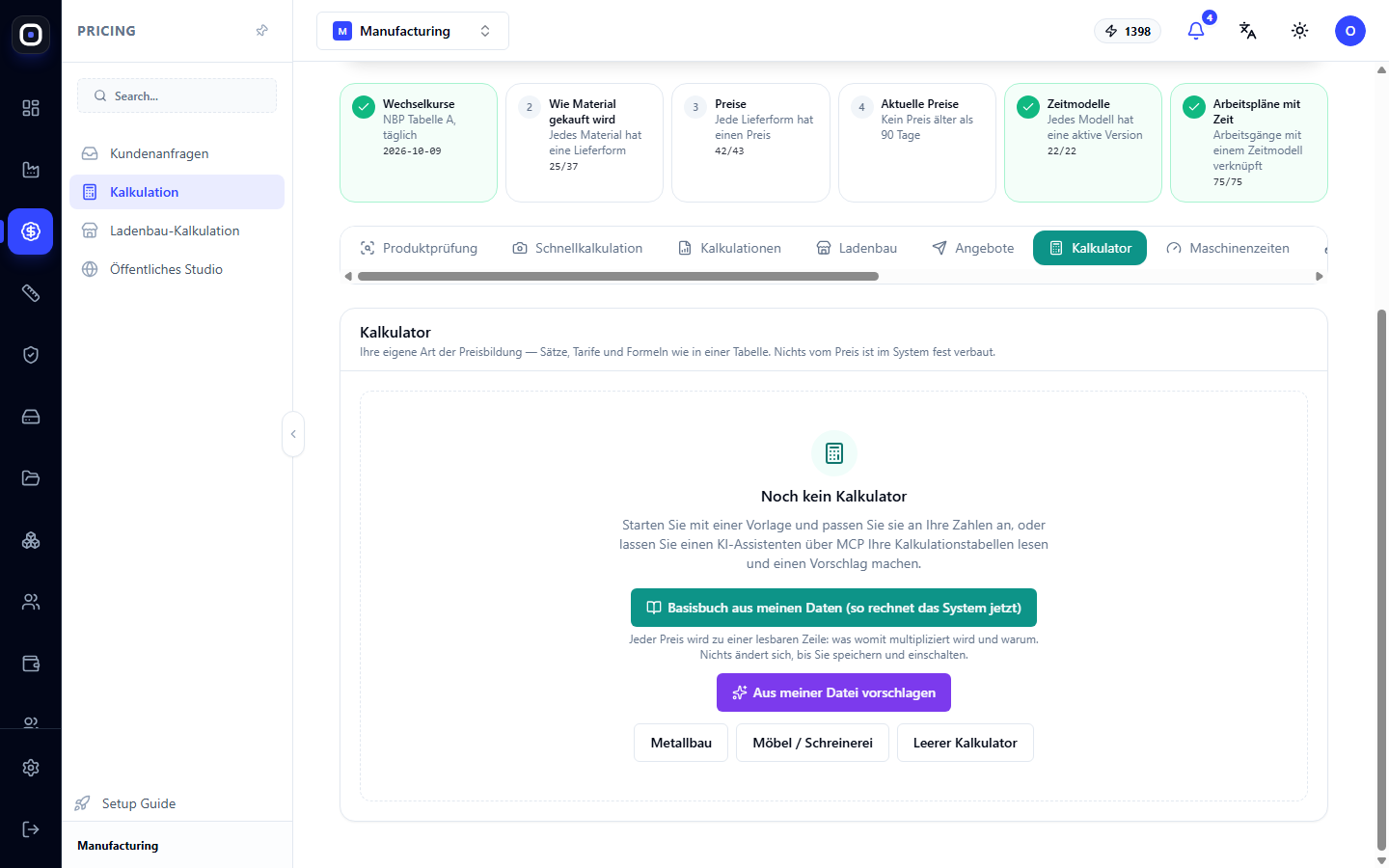1389x868 pixels.
Task: Choose the Metallbau template
Action: (x=681, y=743)
